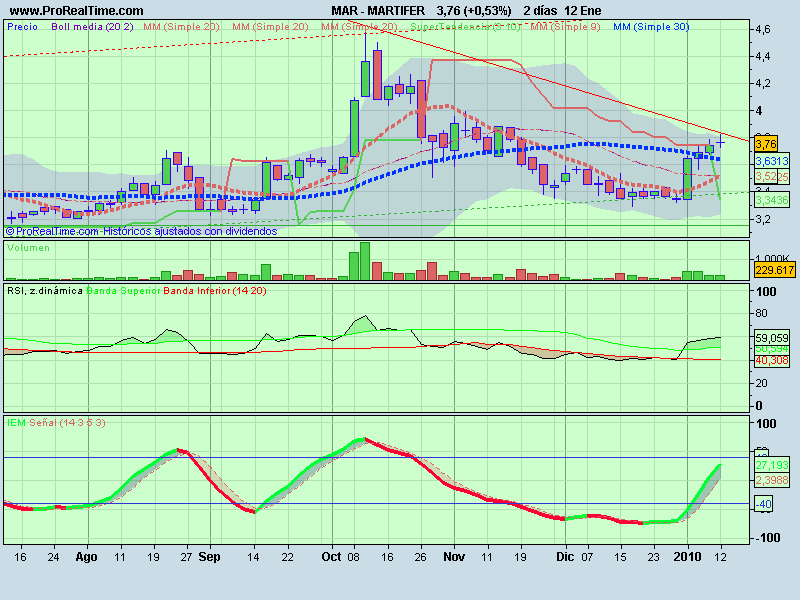Click the Boll media (20 2) legend
This screenshot has height=600, width=800.
click(92, 27)
